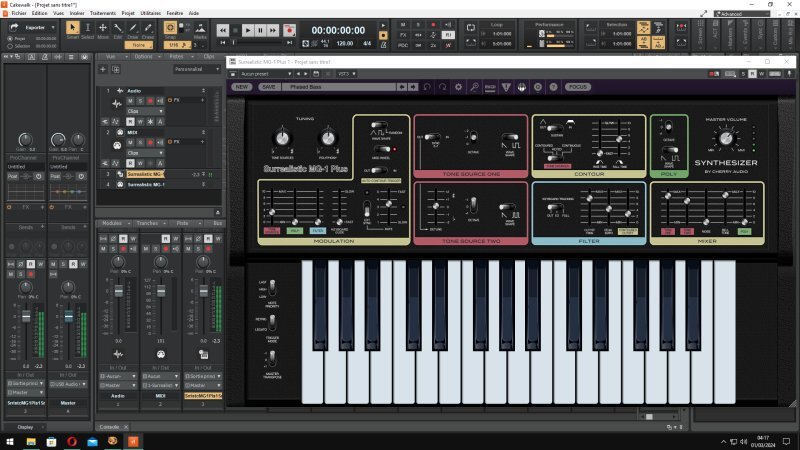Open synth settings gear icon
The image size is (800, 450).
[459, 87]
